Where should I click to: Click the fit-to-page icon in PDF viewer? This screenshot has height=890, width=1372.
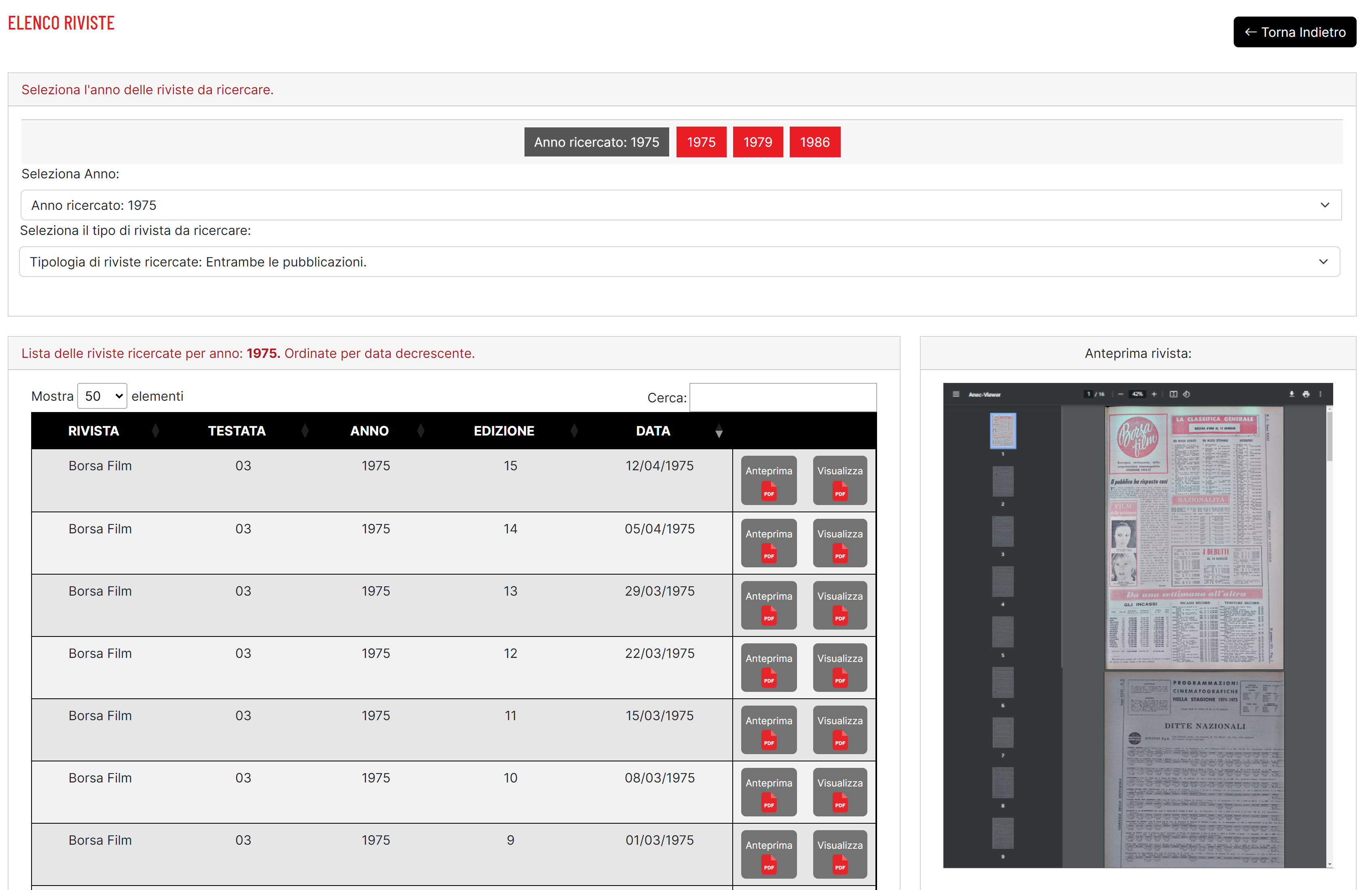tap(1173, 394)
